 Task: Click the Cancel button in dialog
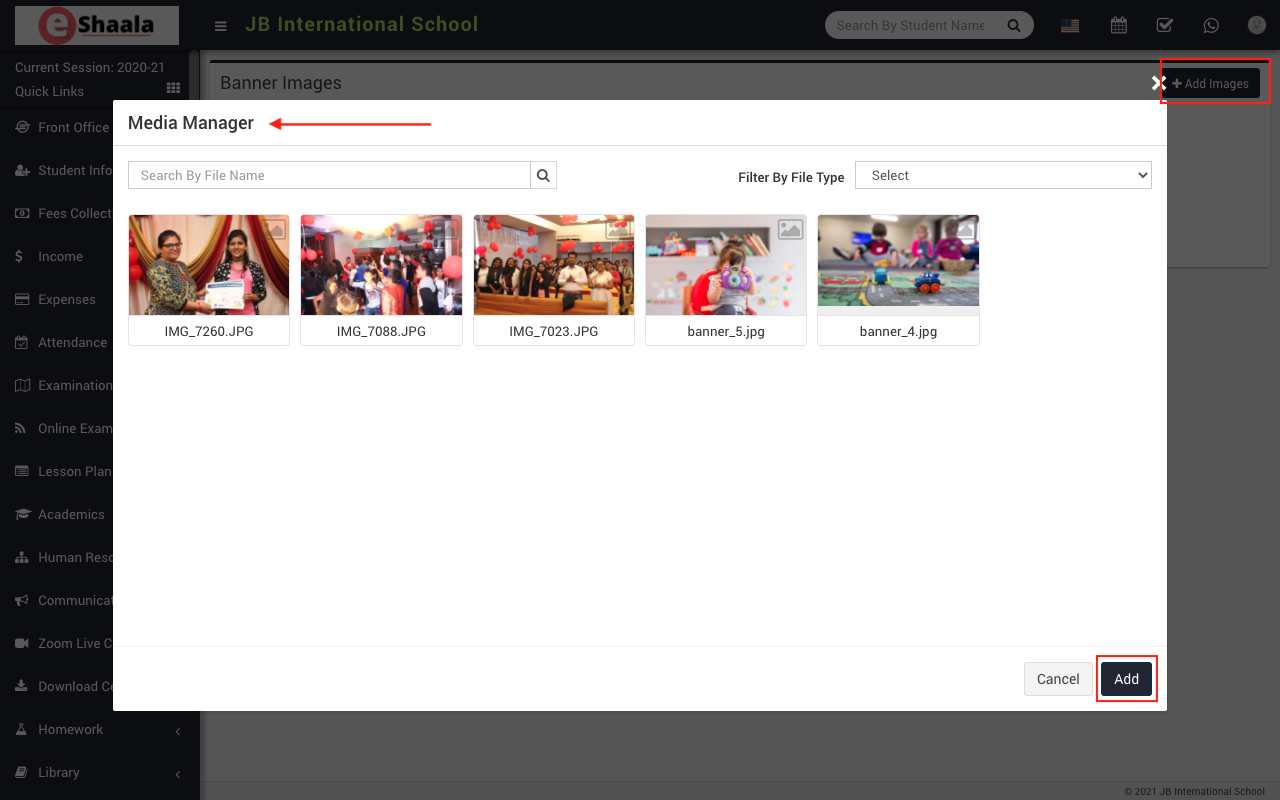pyautogui.click(x=1058, y=679)
